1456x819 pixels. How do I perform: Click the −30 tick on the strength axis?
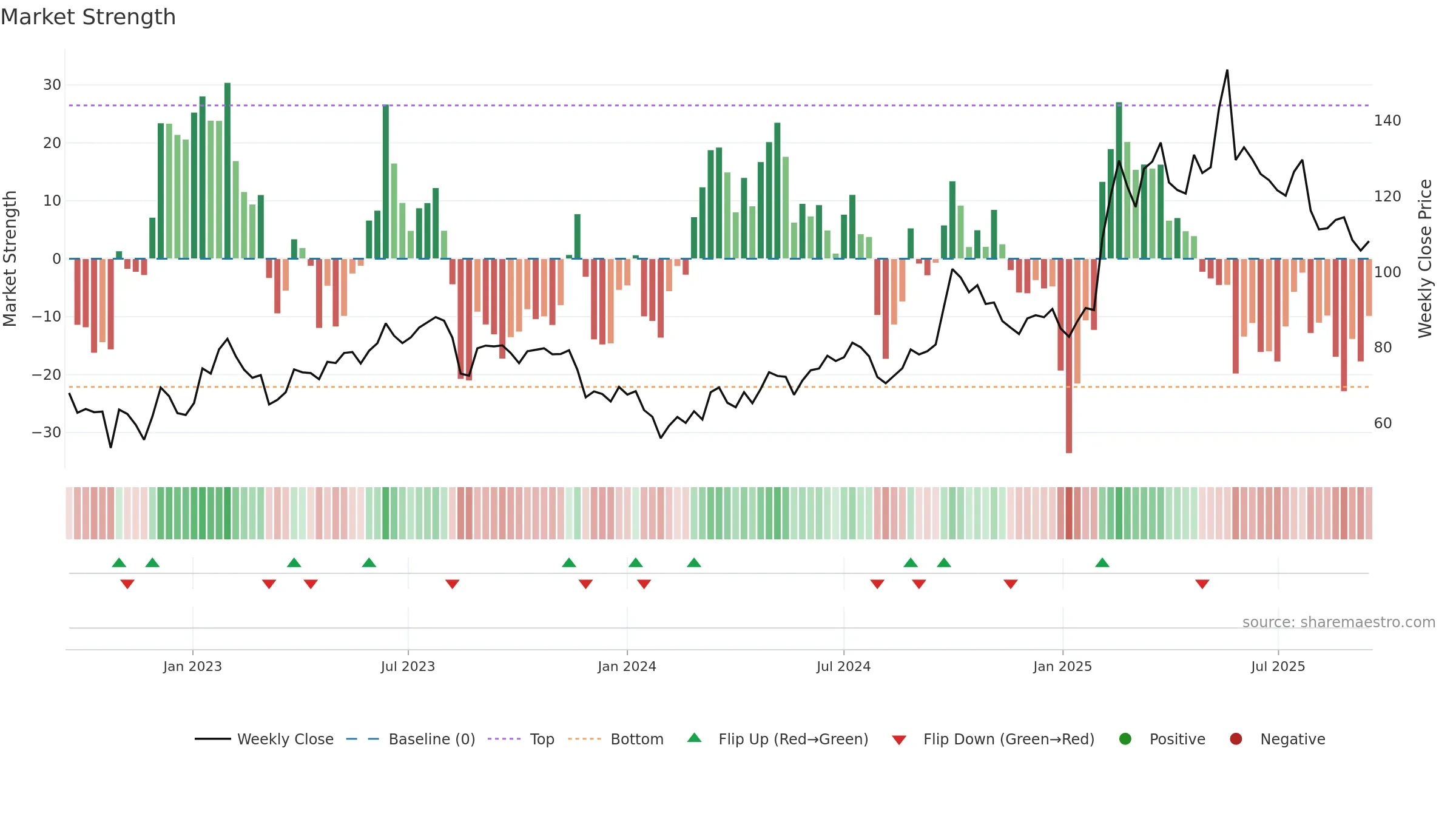47,433
